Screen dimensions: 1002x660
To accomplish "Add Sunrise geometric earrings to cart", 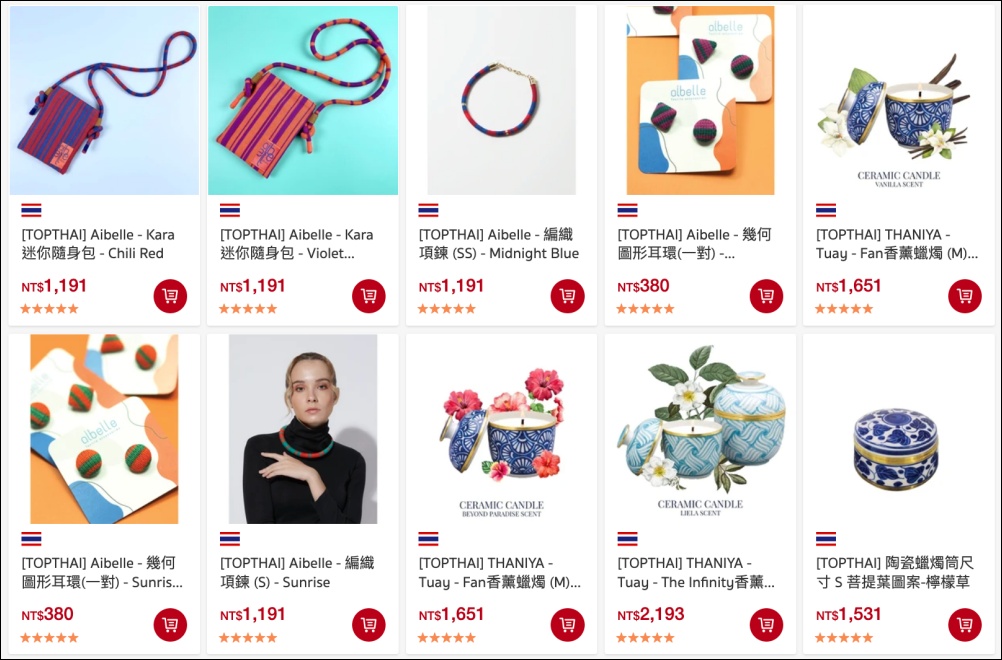I will tap(170, 624).
